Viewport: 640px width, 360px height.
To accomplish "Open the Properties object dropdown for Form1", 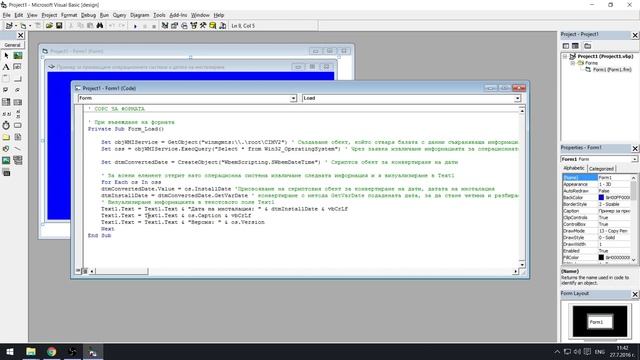I will [634, 159].
